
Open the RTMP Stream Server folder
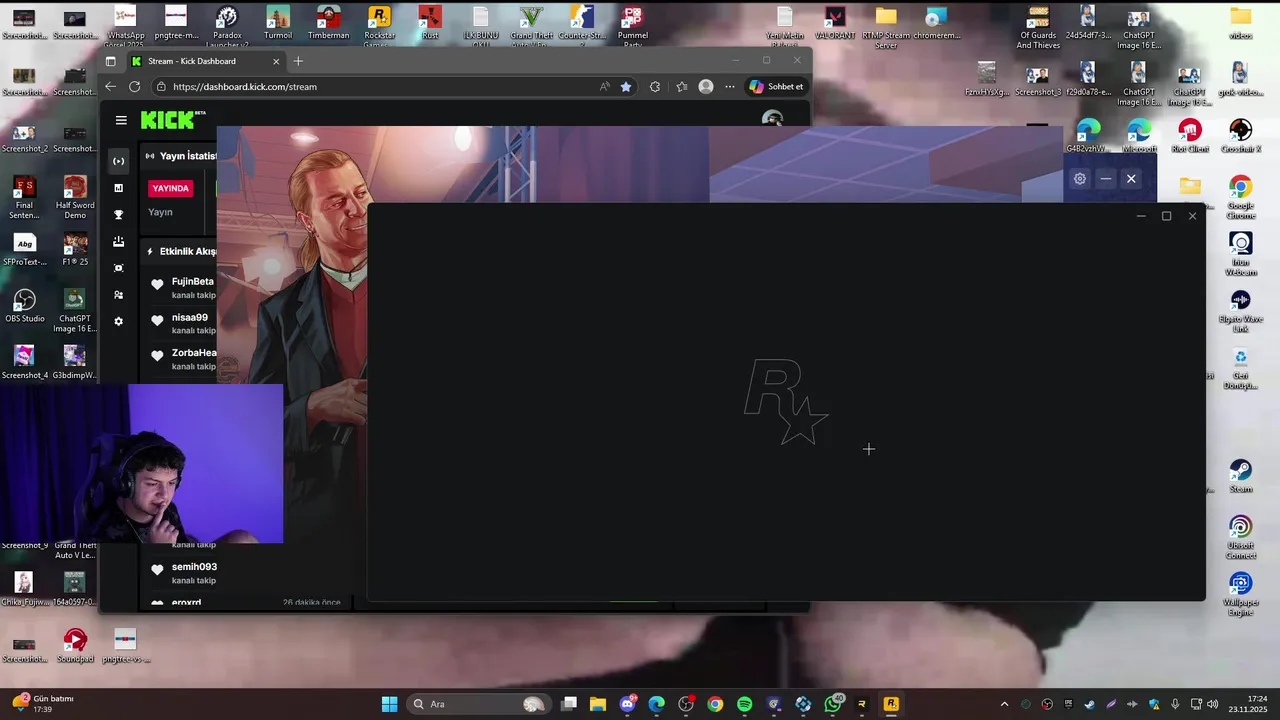(886, 26)
